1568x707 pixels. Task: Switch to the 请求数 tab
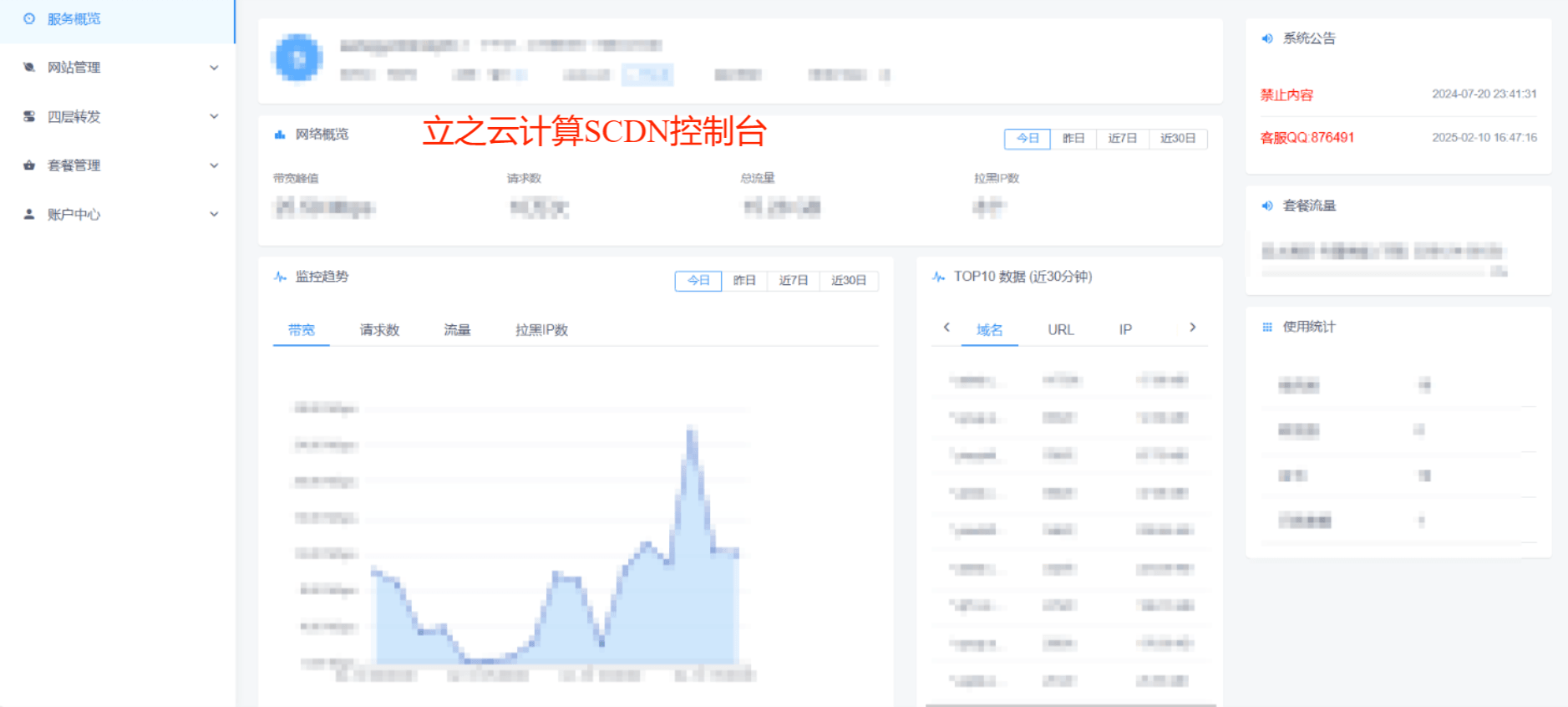pyautogui.click(x=379, y=330)
